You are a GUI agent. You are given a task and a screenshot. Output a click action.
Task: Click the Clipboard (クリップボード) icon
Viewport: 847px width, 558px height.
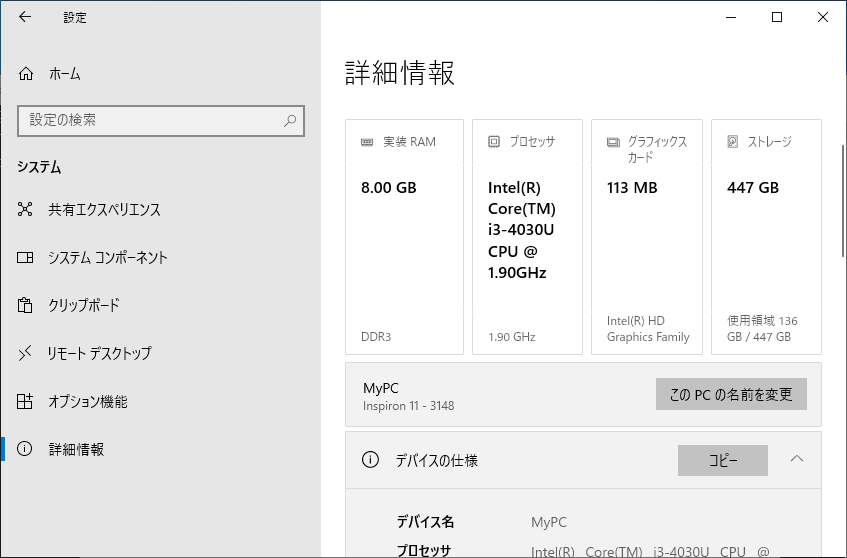click(26, 306)
